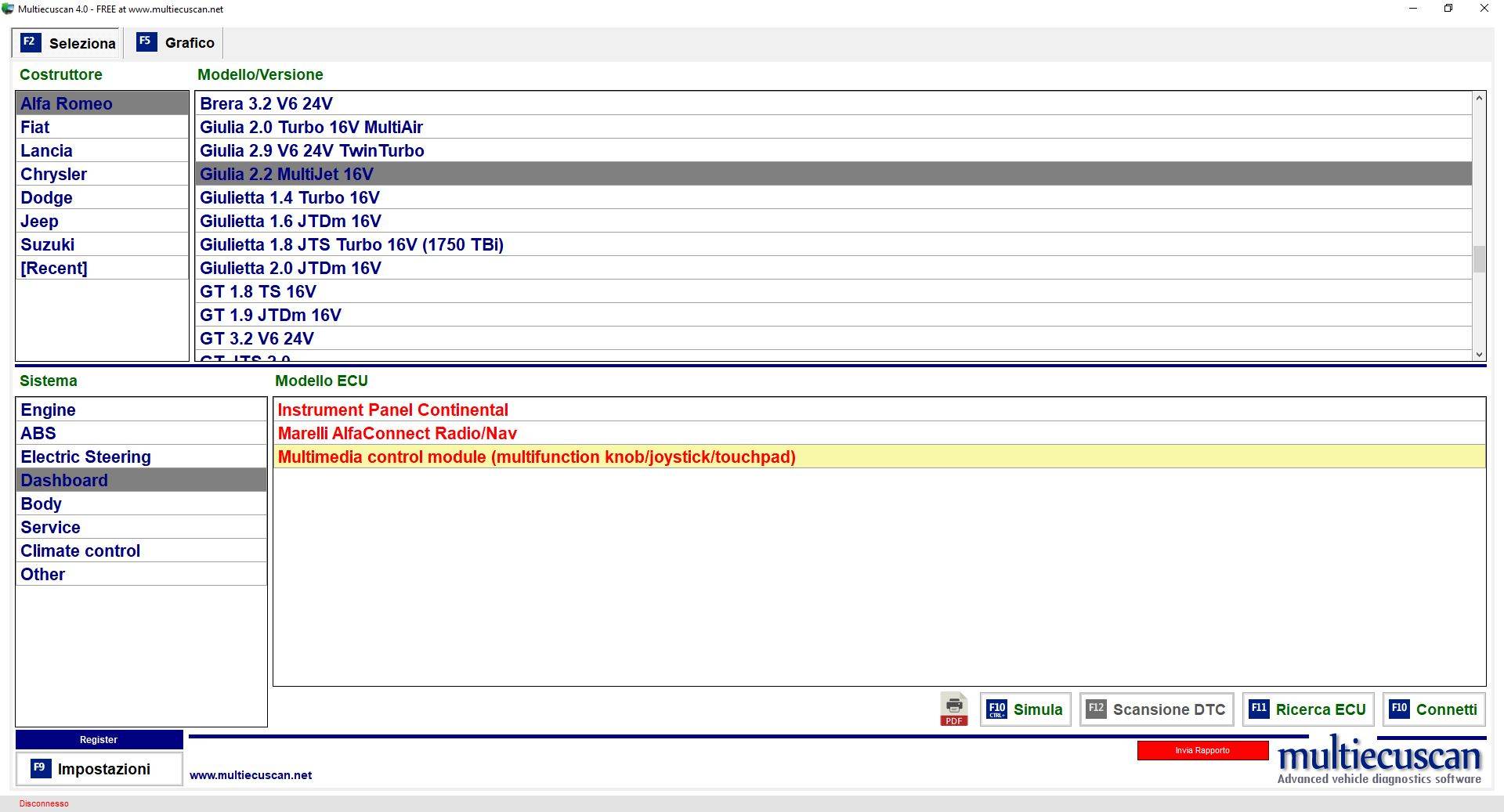Connect using the Connetti button

tap(1433, 709)
